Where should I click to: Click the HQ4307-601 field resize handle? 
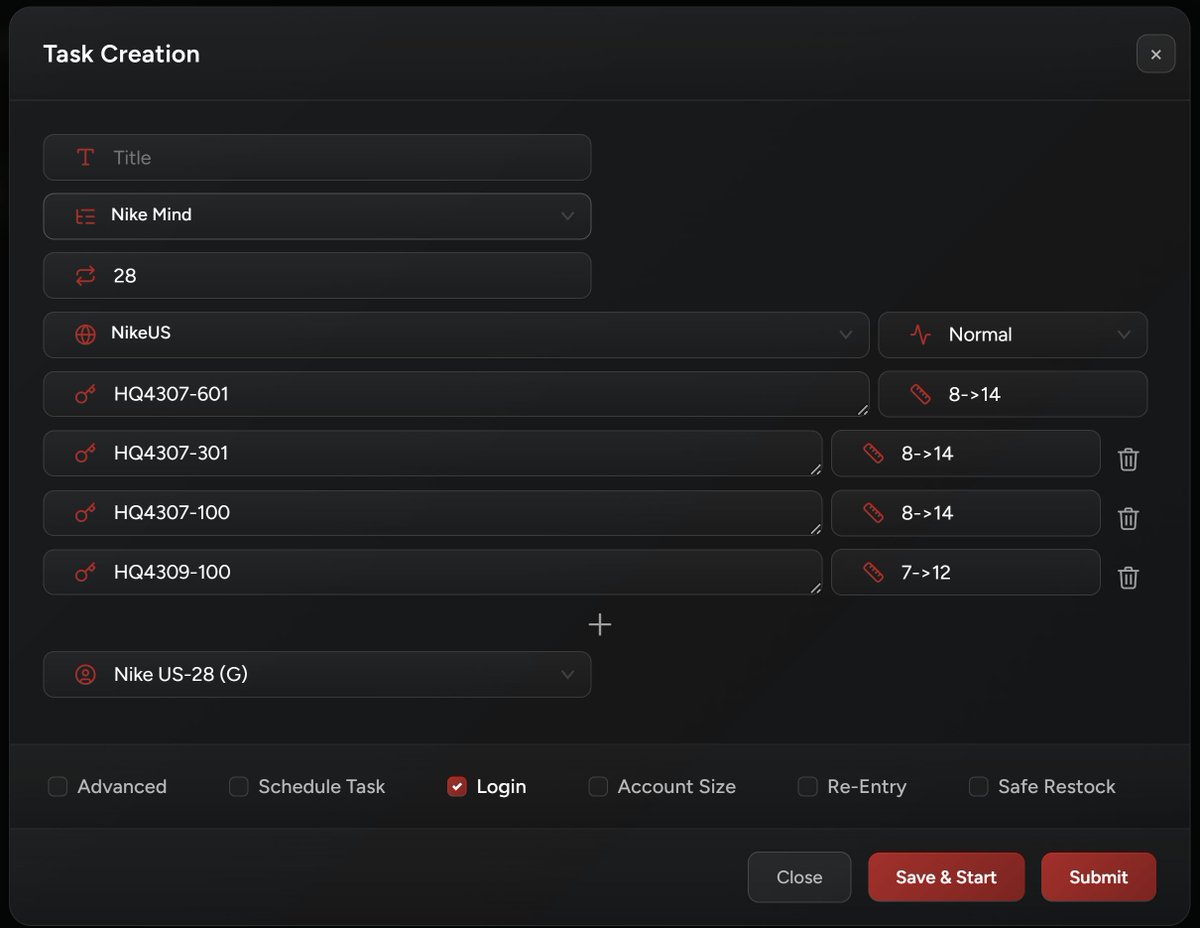point(862,410)
